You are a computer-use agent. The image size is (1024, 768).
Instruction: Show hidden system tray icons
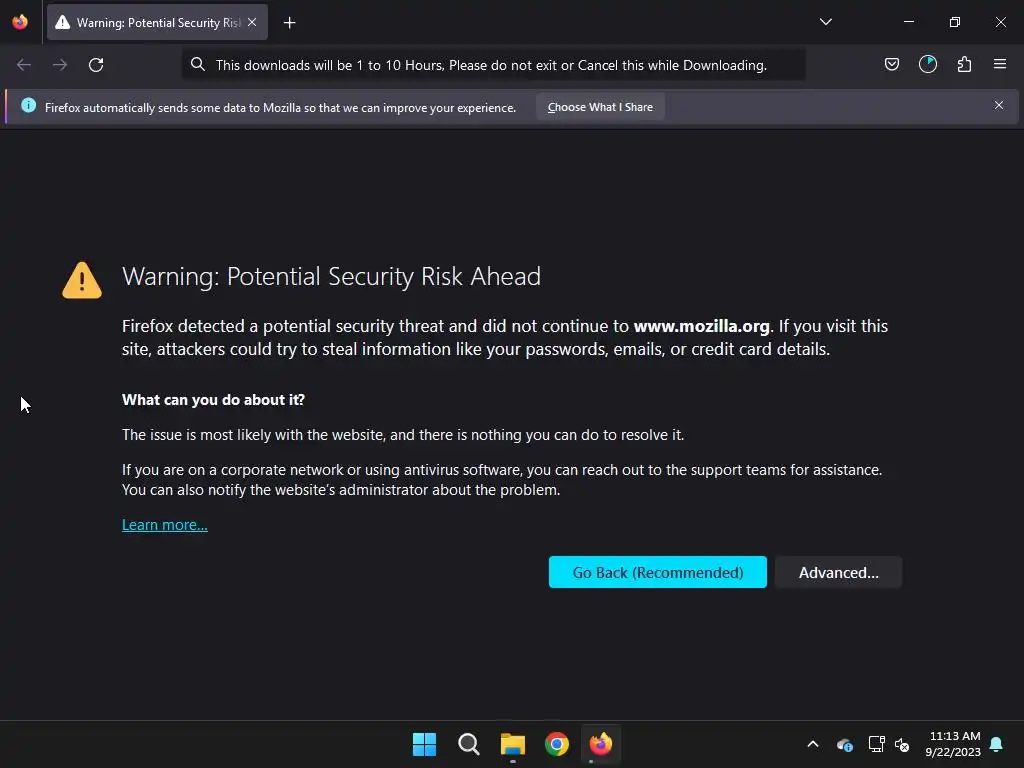813,744
